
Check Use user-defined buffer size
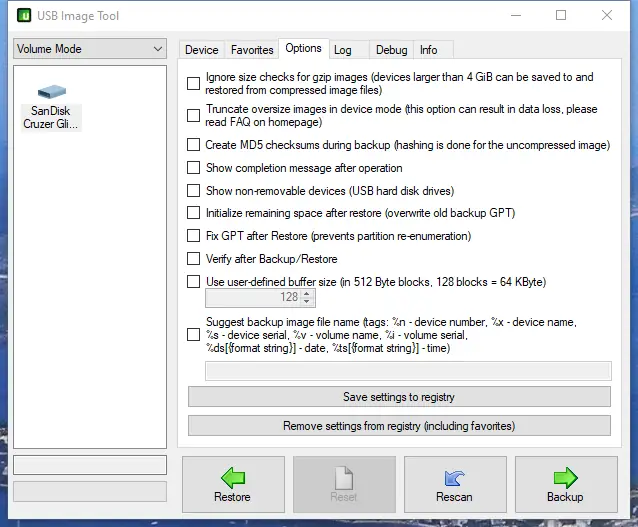[193, 282]
